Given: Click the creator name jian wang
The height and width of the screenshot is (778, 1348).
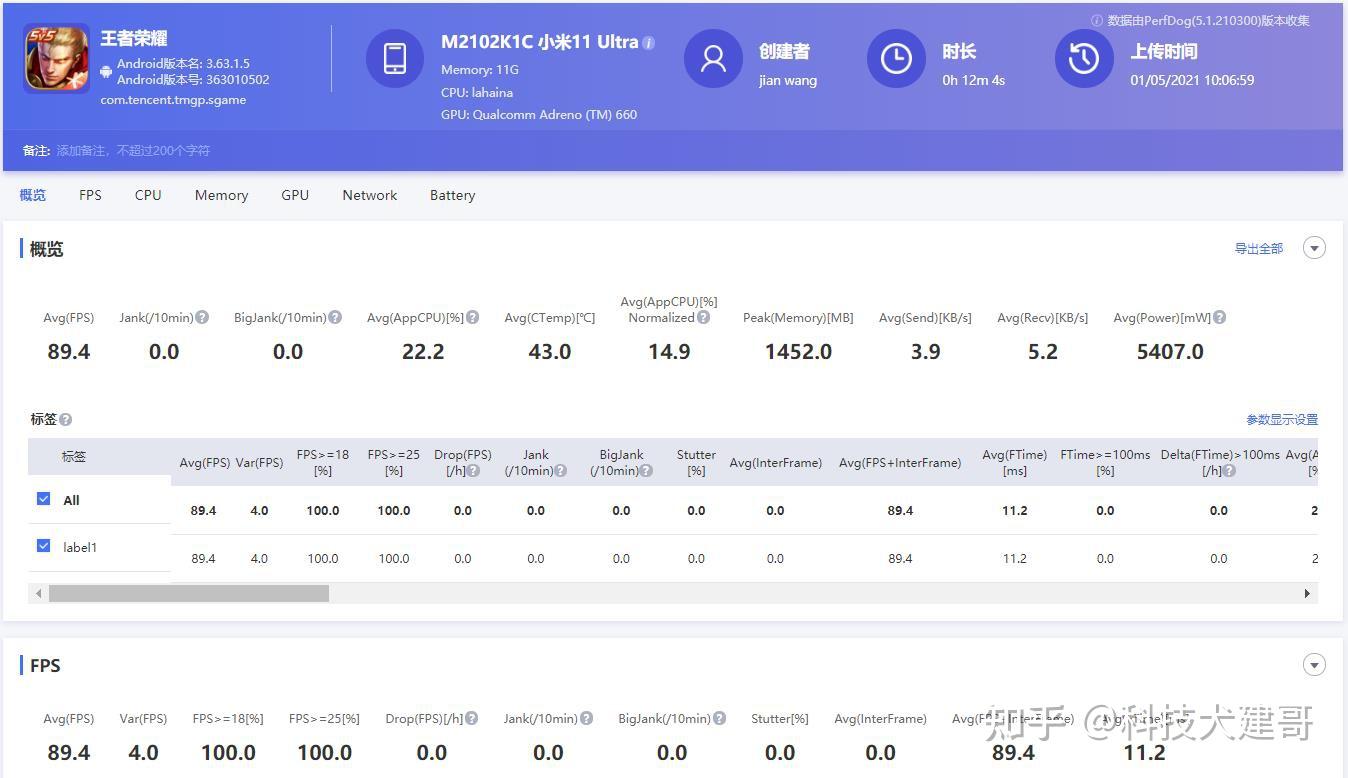Looking at the screenshot, I should tap(788, 80).
